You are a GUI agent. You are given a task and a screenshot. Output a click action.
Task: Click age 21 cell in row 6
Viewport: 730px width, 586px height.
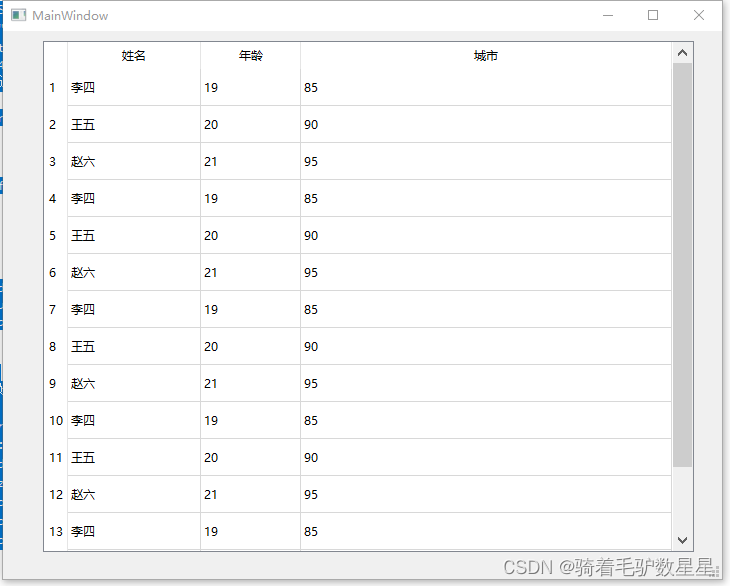point(250,272)
